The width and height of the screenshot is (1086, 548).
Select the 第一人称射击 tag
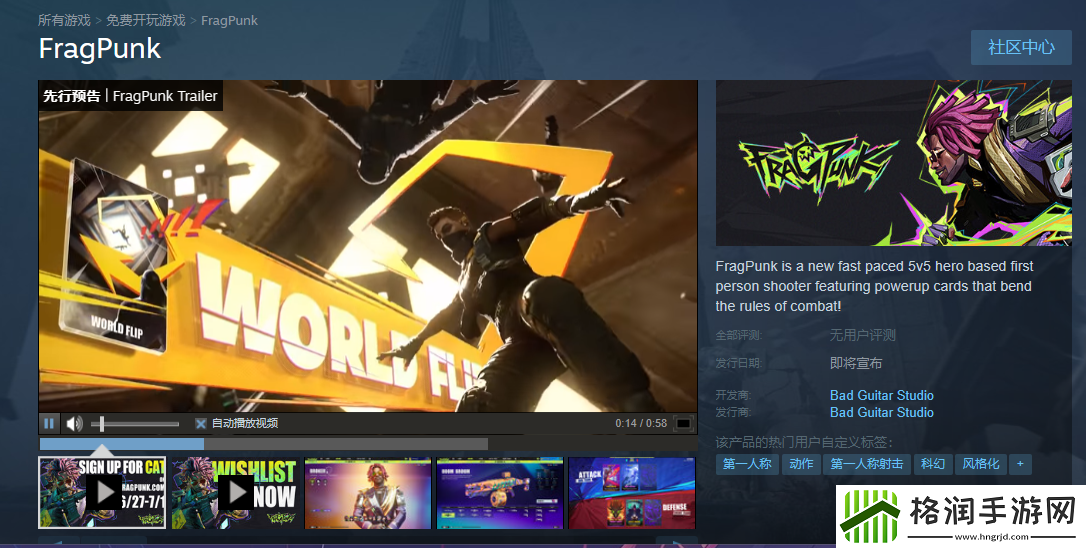(866, 464)
